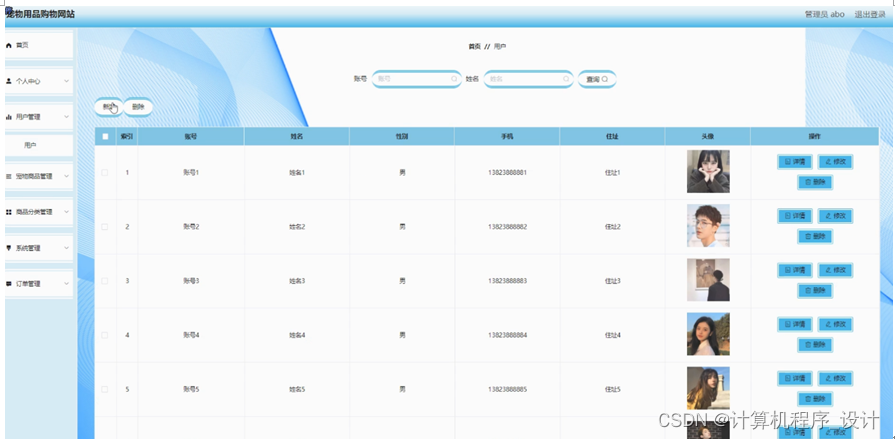The height and width of the screenshot is (439, 895).
Task: Click avatar thumbnail of 账号2
Action: [x=708, y=225]
